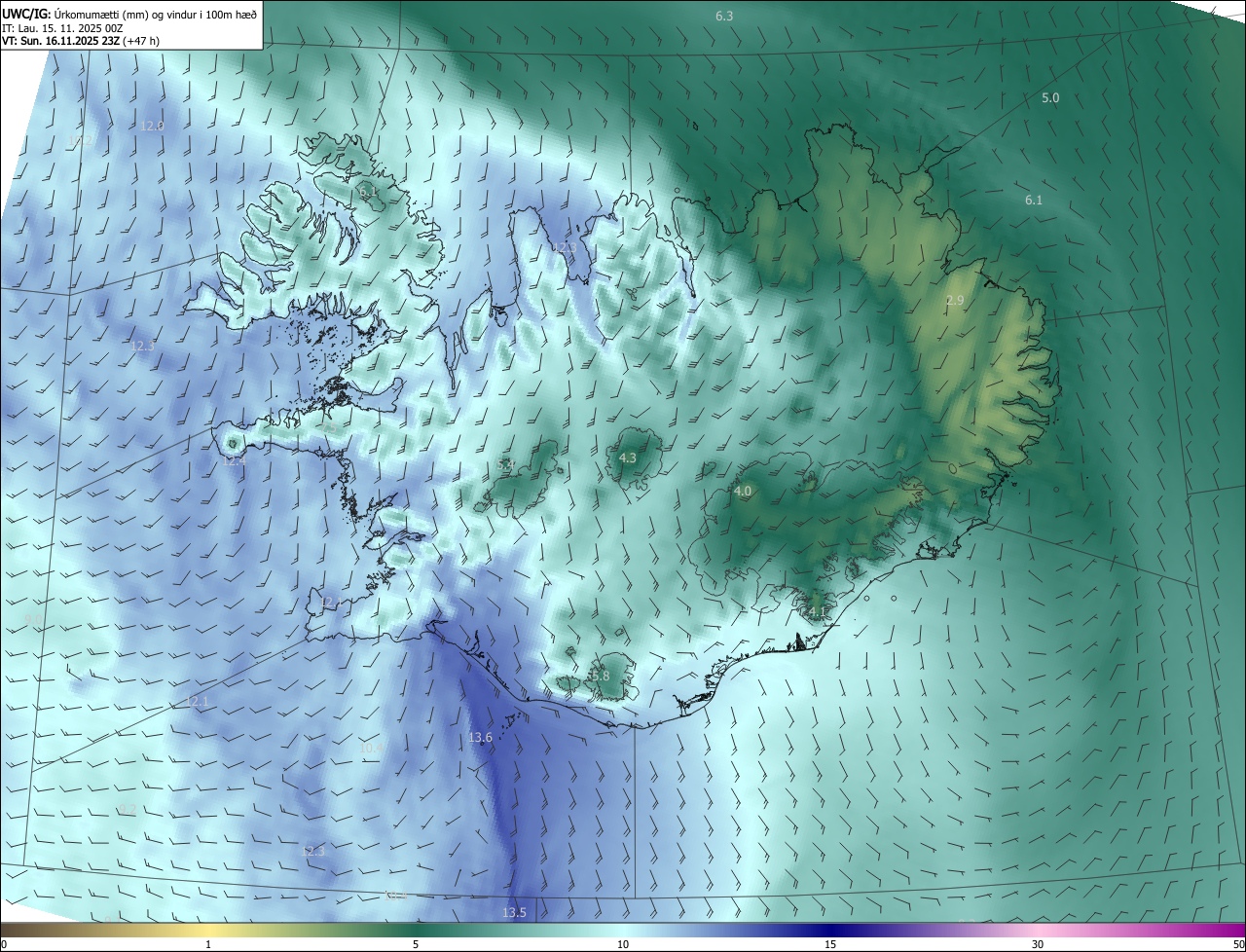Select the 12.4 value label
Image resolution: width=1246 pixels, height=952 pixels.
tap(232, 461)
